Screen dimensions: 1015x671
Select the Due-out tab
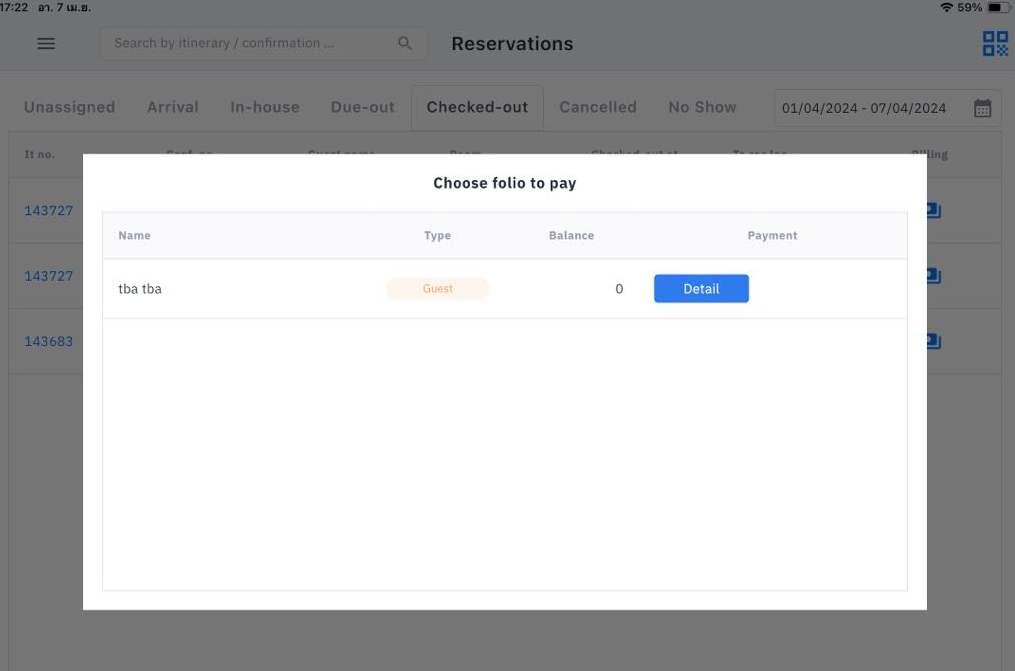pos(363,107)
